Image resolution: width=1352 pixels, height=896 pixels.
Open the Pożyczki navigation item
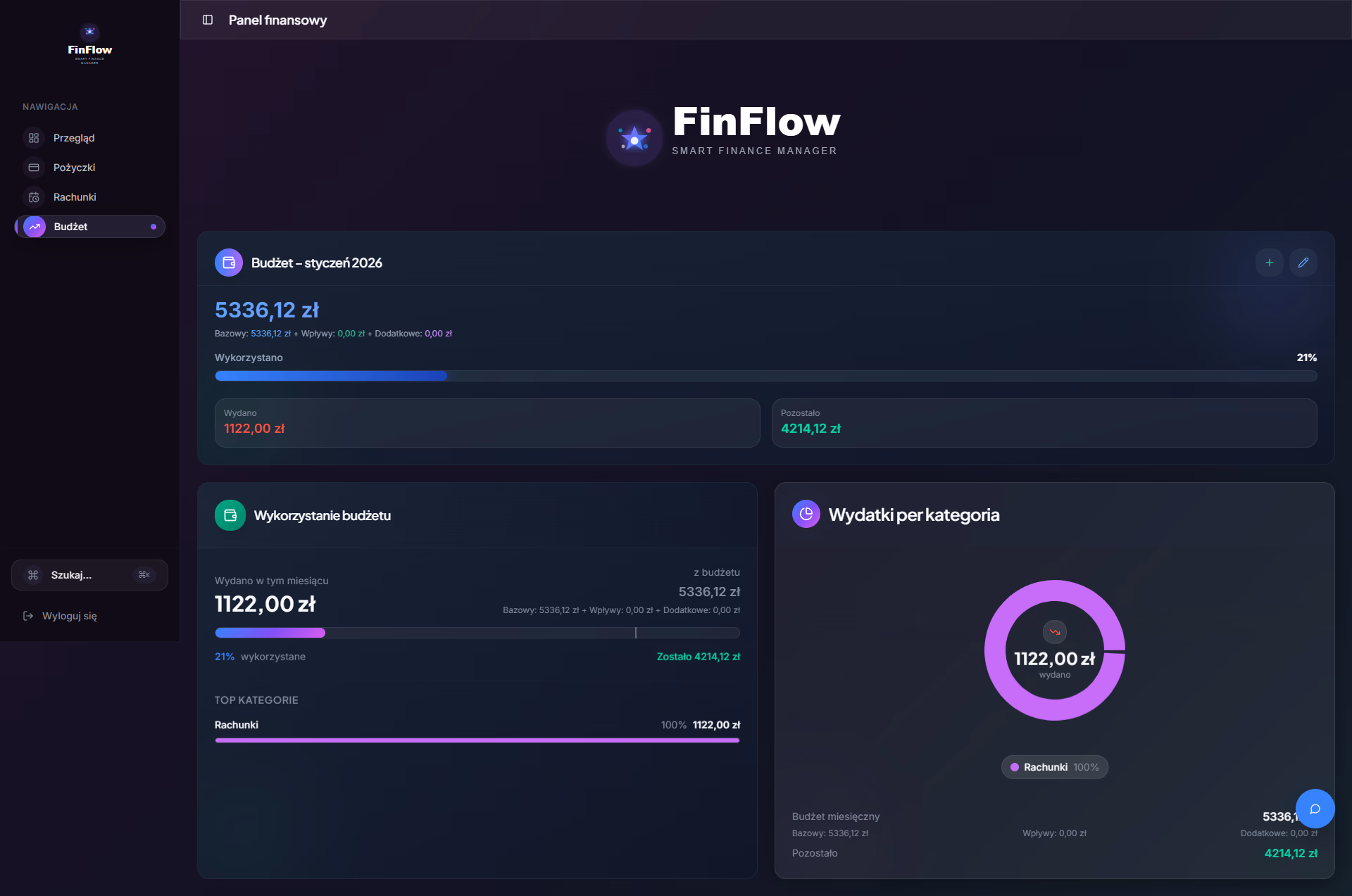[x=74, y=168]
